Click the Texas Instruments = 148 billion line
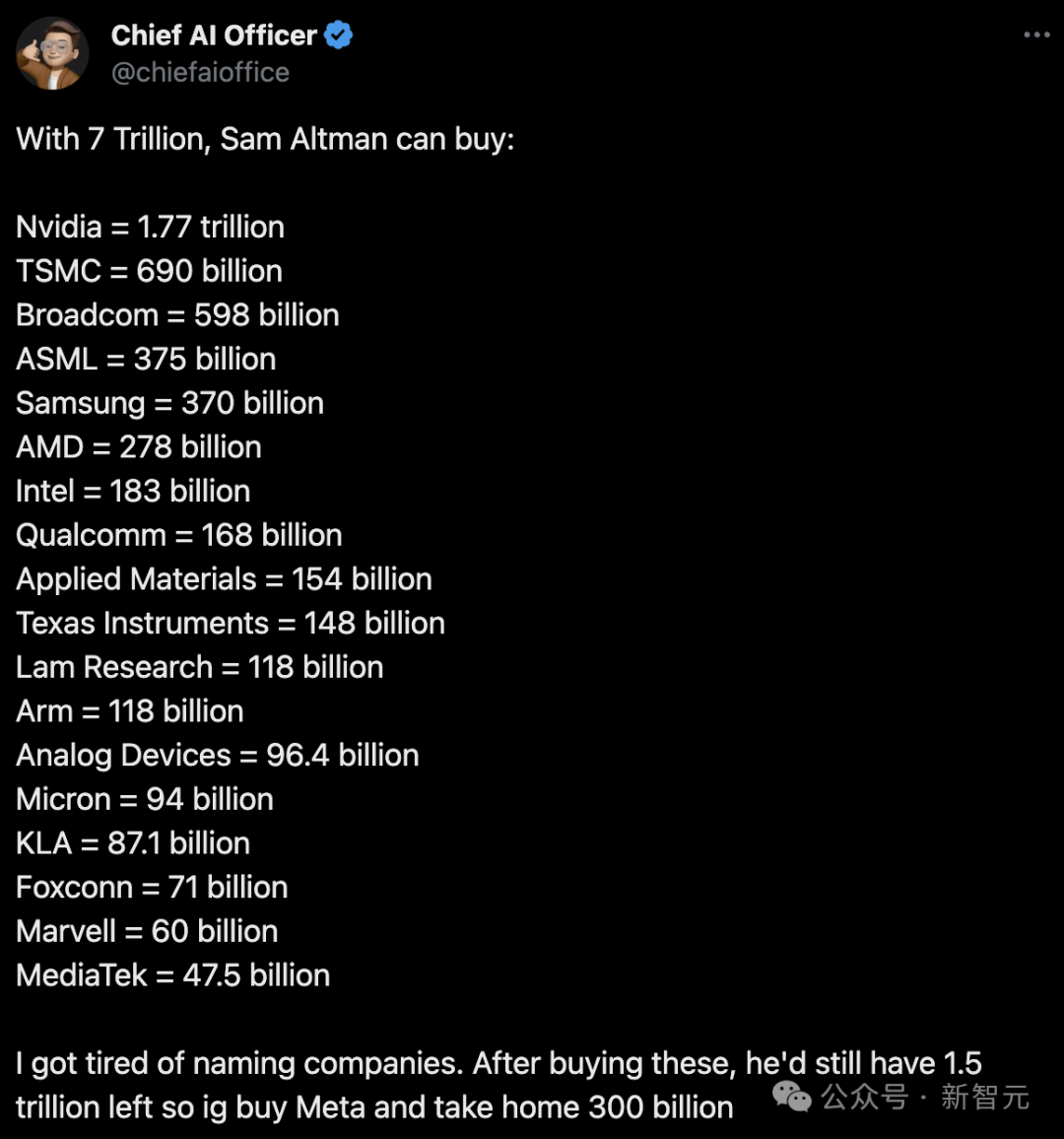Screen dimensions: 1064x1139 pos(231,624)
